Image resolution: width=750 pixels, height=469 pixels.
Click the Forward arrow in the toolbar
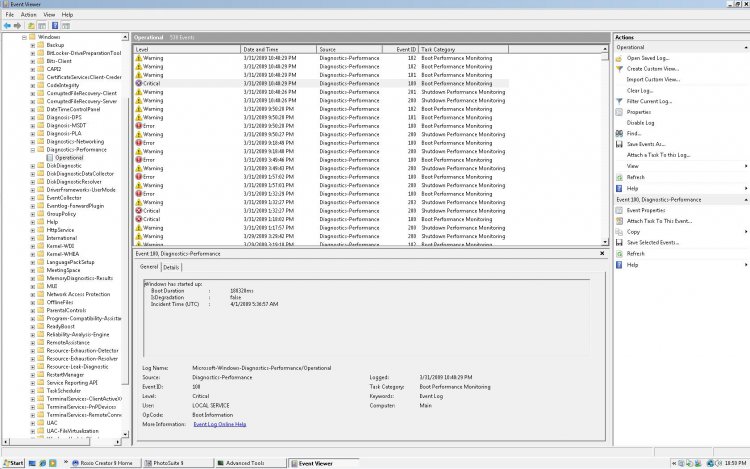(x=18, y=25)
